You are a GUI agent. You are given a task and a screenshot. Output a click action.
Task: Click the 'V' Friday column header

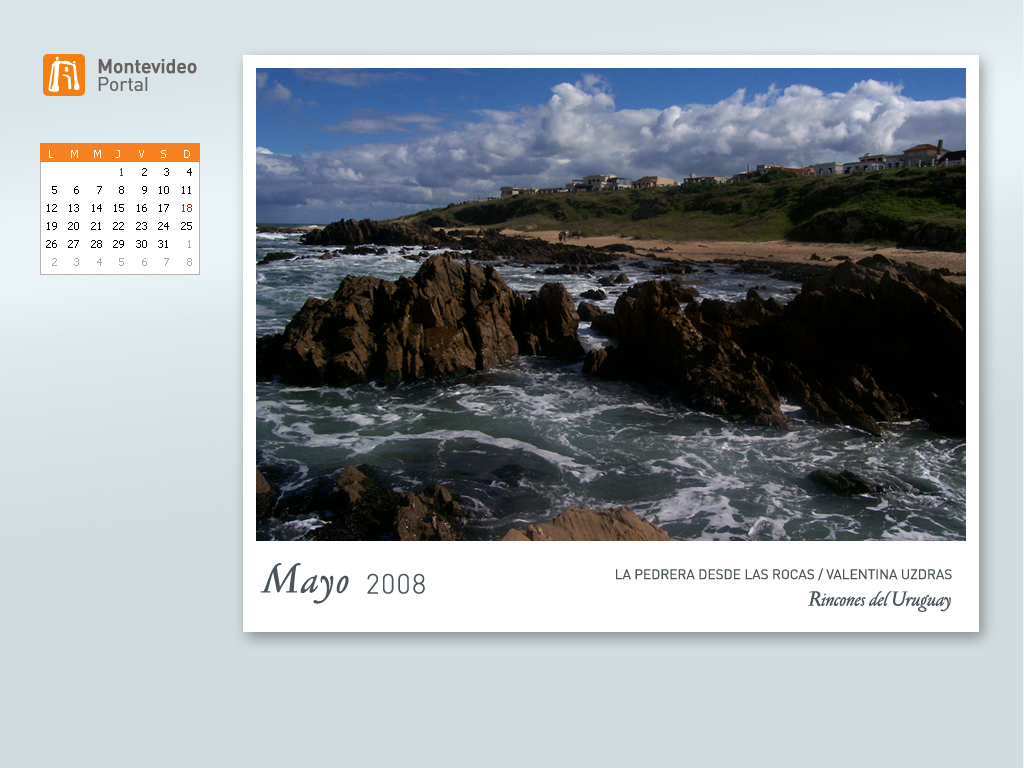coord(141,154)
